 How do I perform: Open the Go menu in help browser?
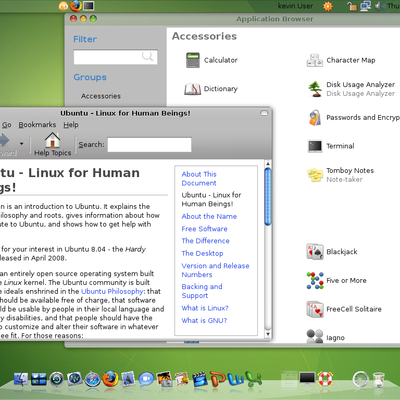[7, 125]
